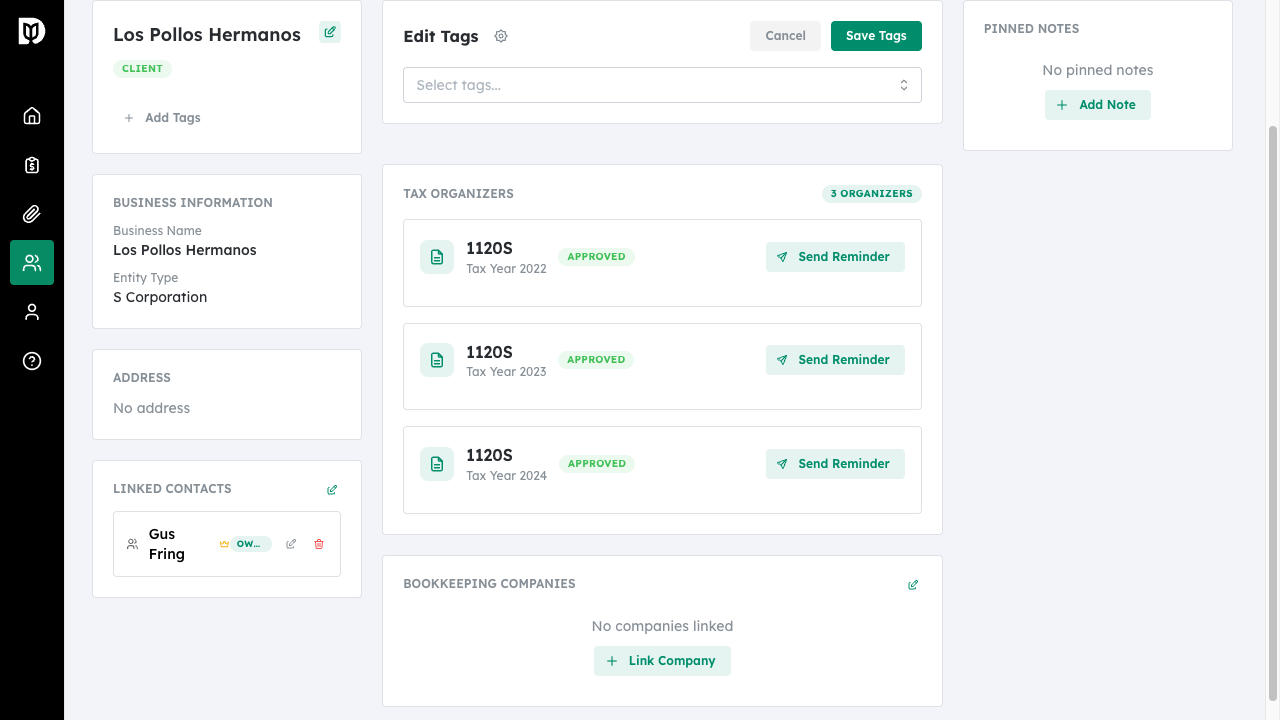Edit the Bookkeeping Companies section
1280x720 pixels.
pyautogui.click(x=912, y=585)
